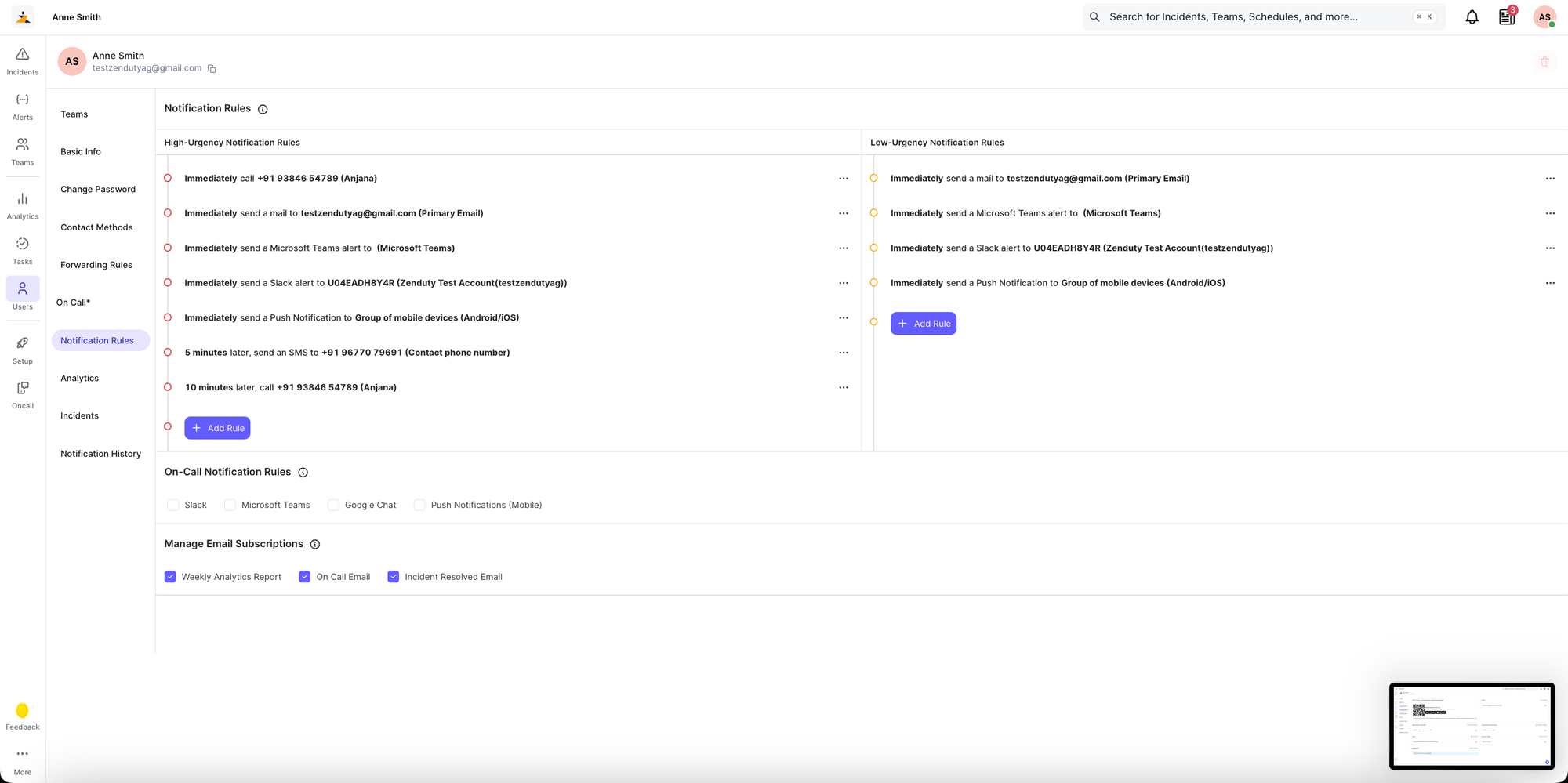Click the orange timeline marker beside low-urgency Primary Email rule

(x=873, y=179)
